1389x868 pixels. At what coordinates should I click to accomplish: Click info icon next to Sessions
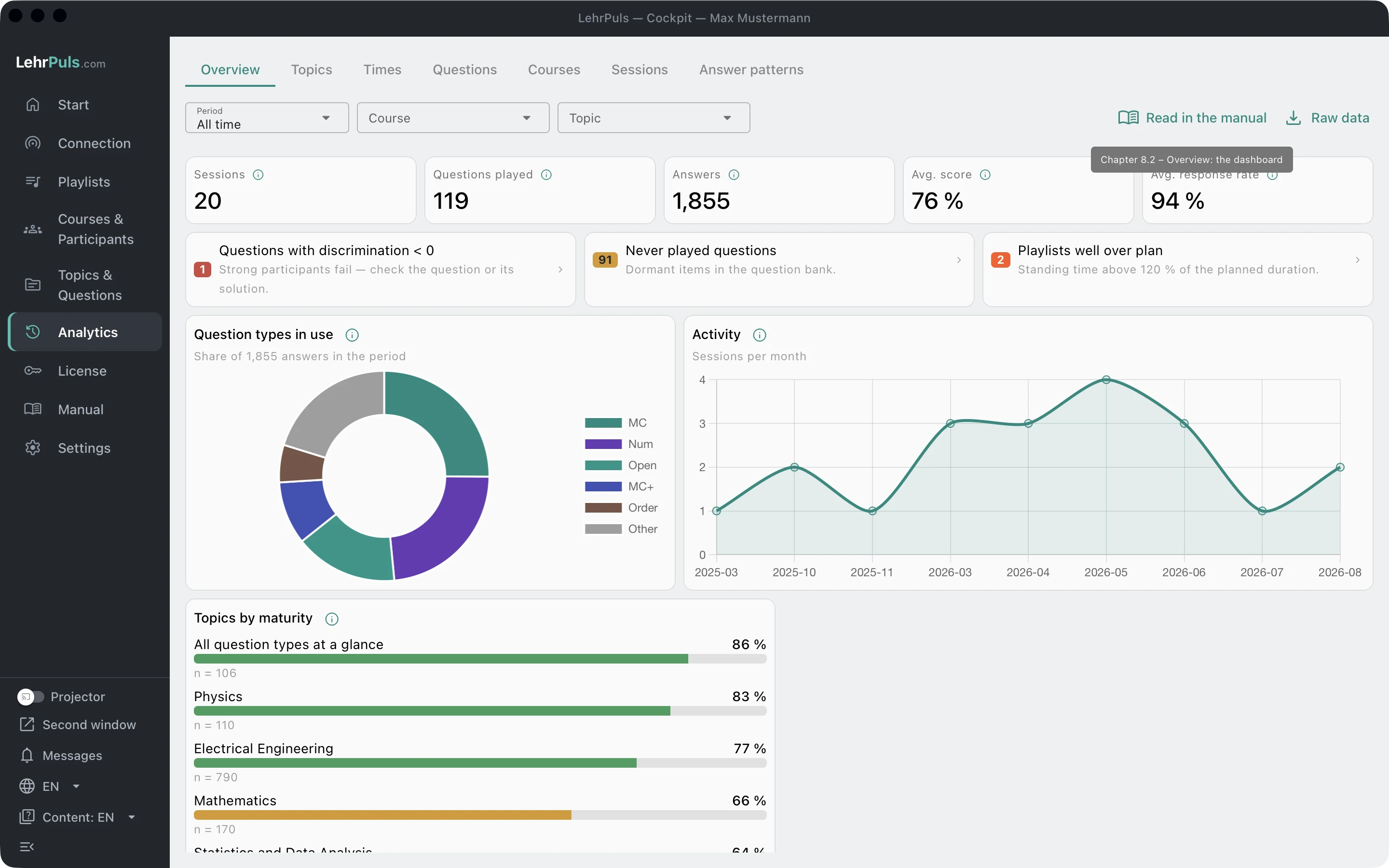point(259,175)
